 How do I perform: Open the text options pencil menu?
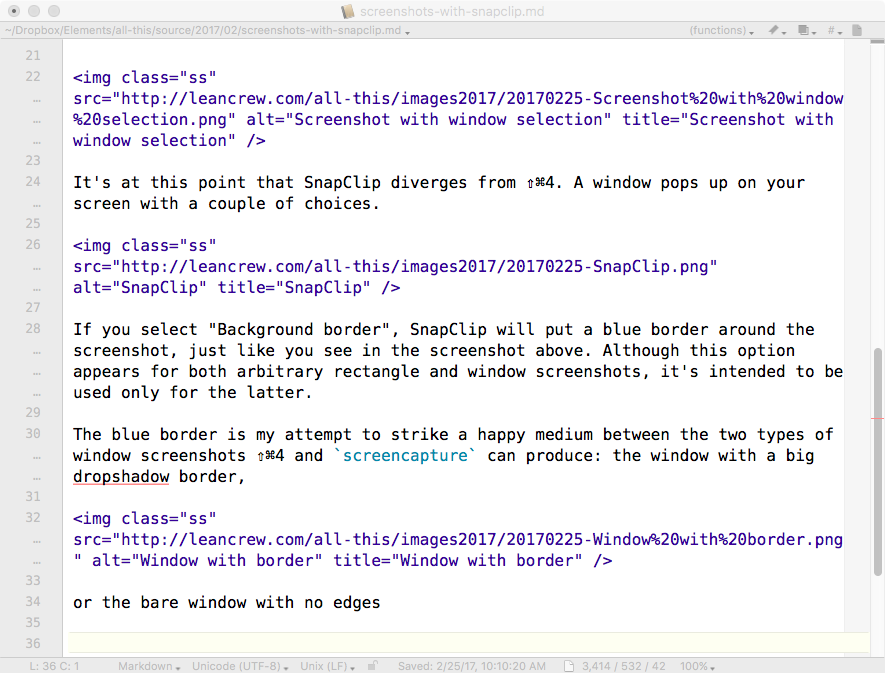(x=777, y=31)
